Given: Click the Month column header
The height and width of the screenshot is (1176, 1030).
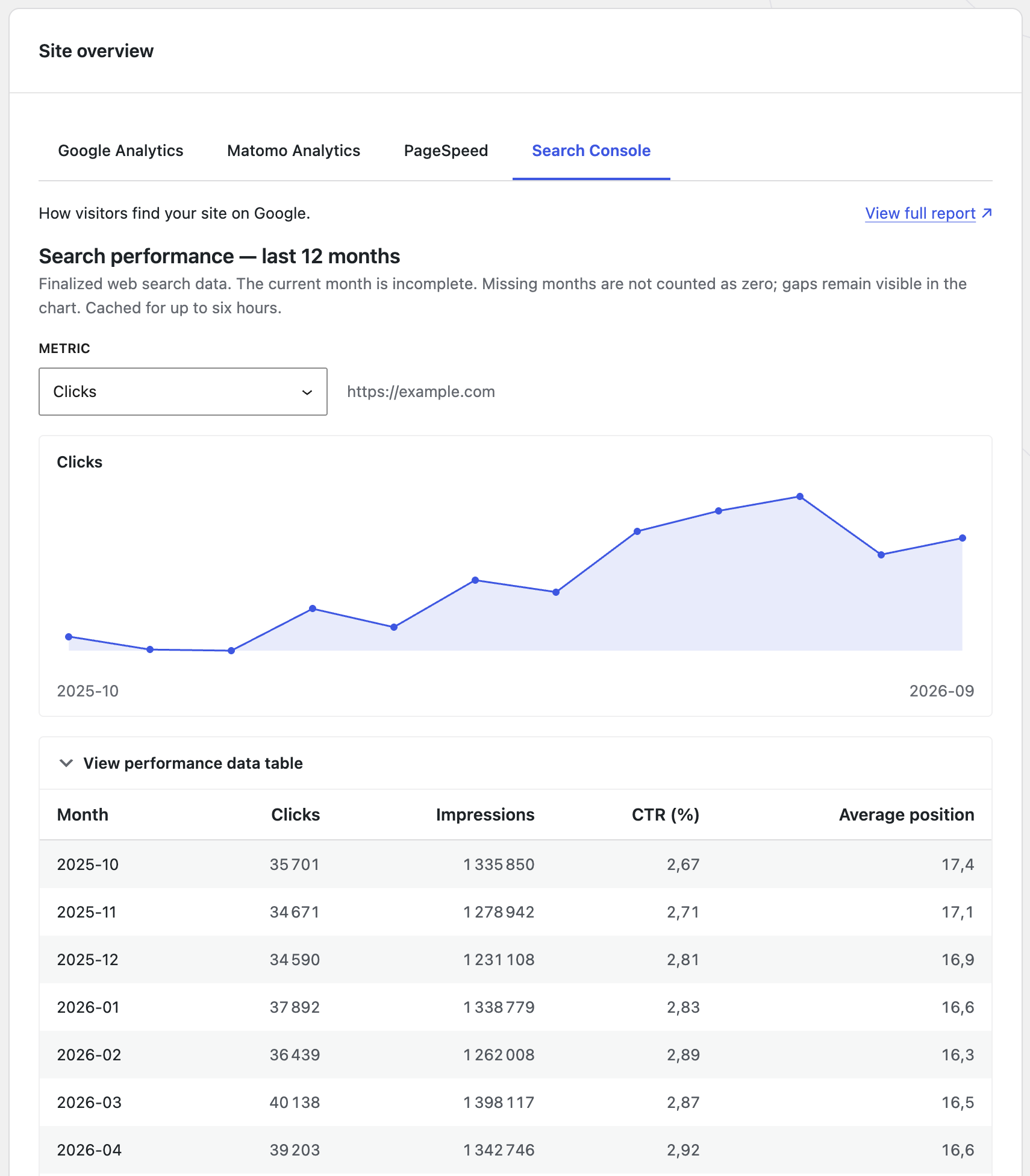Looking at the screenshot, I should pos(83,815).
